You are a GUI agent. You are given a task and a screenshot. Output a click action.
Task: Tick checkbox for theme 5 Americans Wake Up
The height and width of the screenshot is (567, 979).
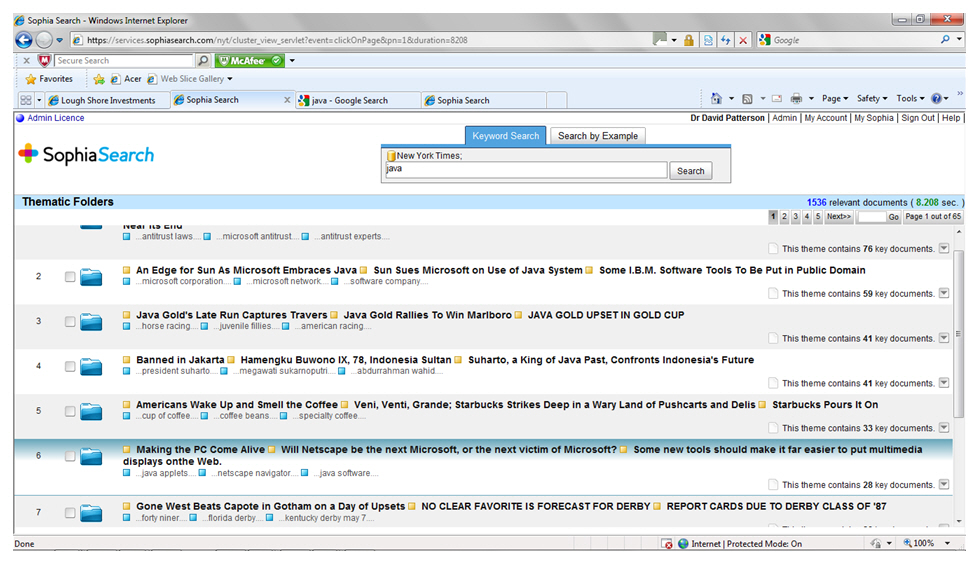[x=70, y=412]
